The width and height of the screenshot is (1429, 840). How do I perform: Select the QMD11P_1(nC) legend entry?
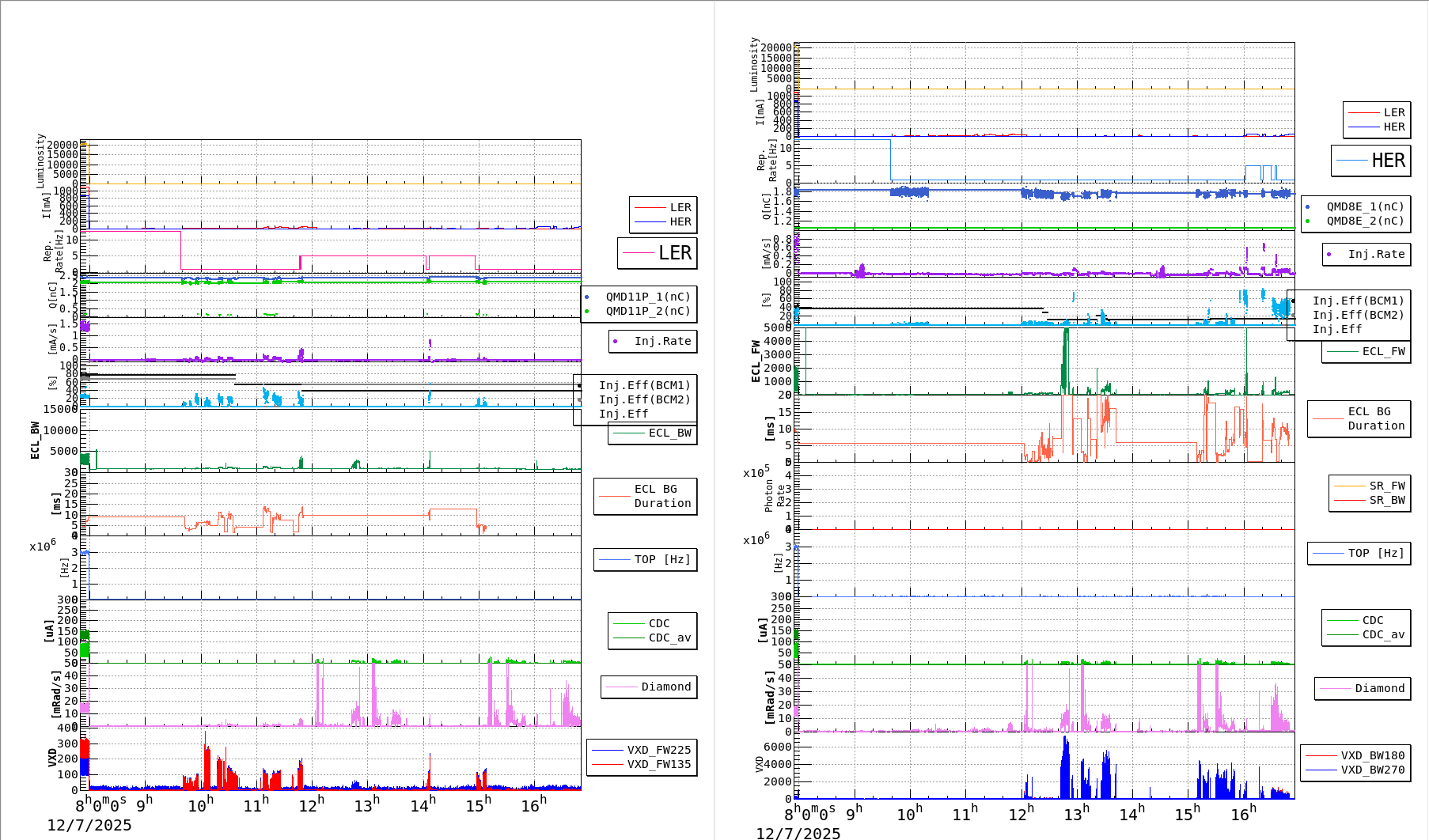pyautogui.click(x=647, y=297)
